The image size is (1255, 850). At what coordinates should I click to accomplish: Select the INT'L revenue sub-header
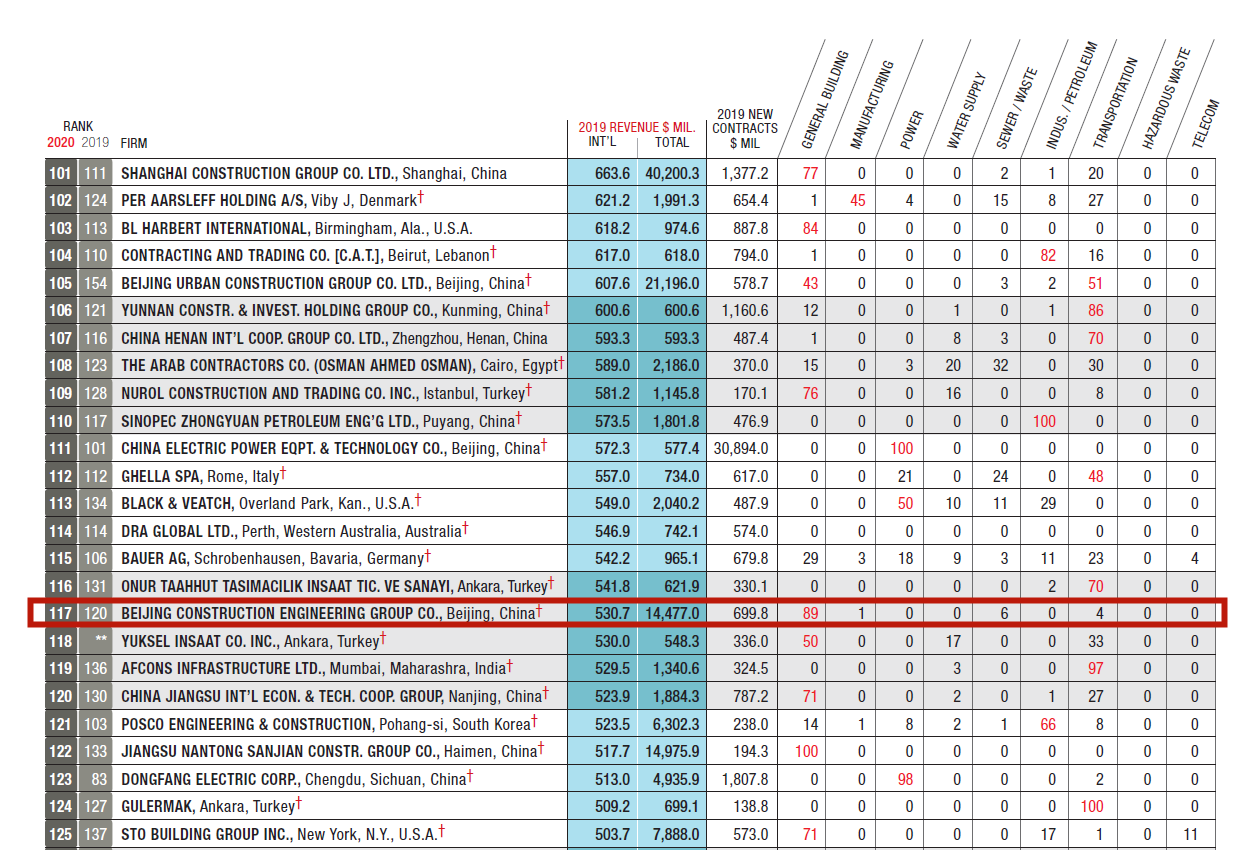[x=602, y=142]
